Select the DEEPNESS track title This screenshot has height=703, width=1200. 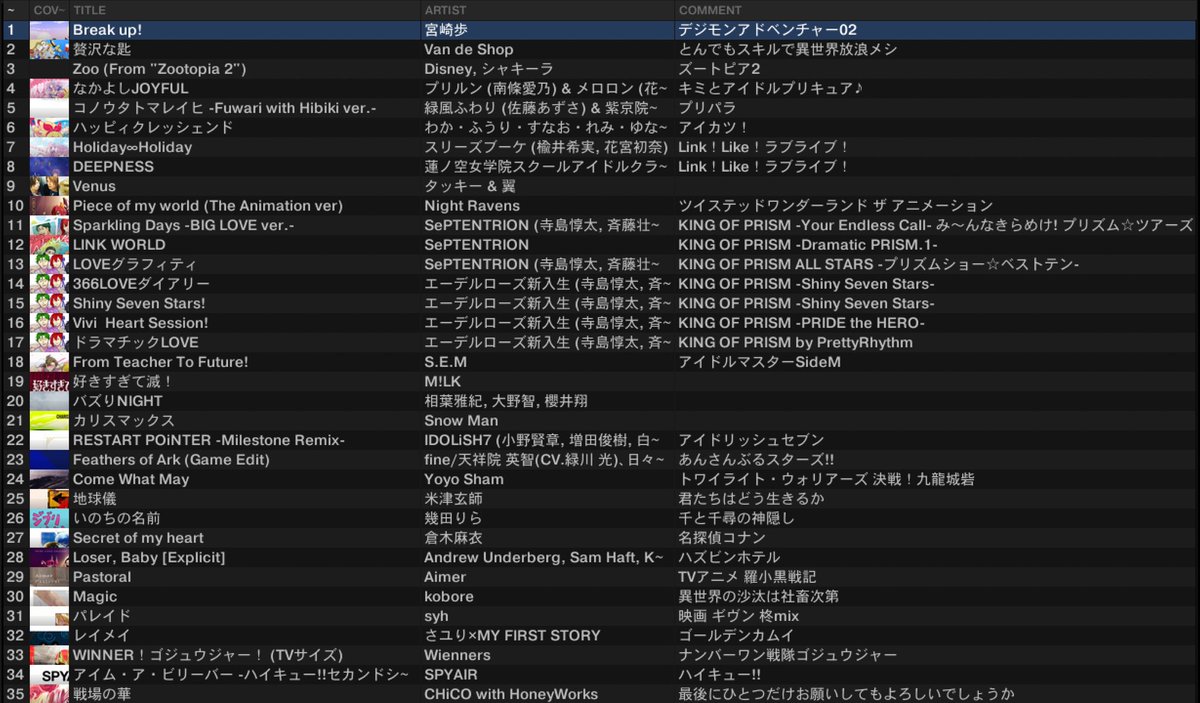pos(113,167)
